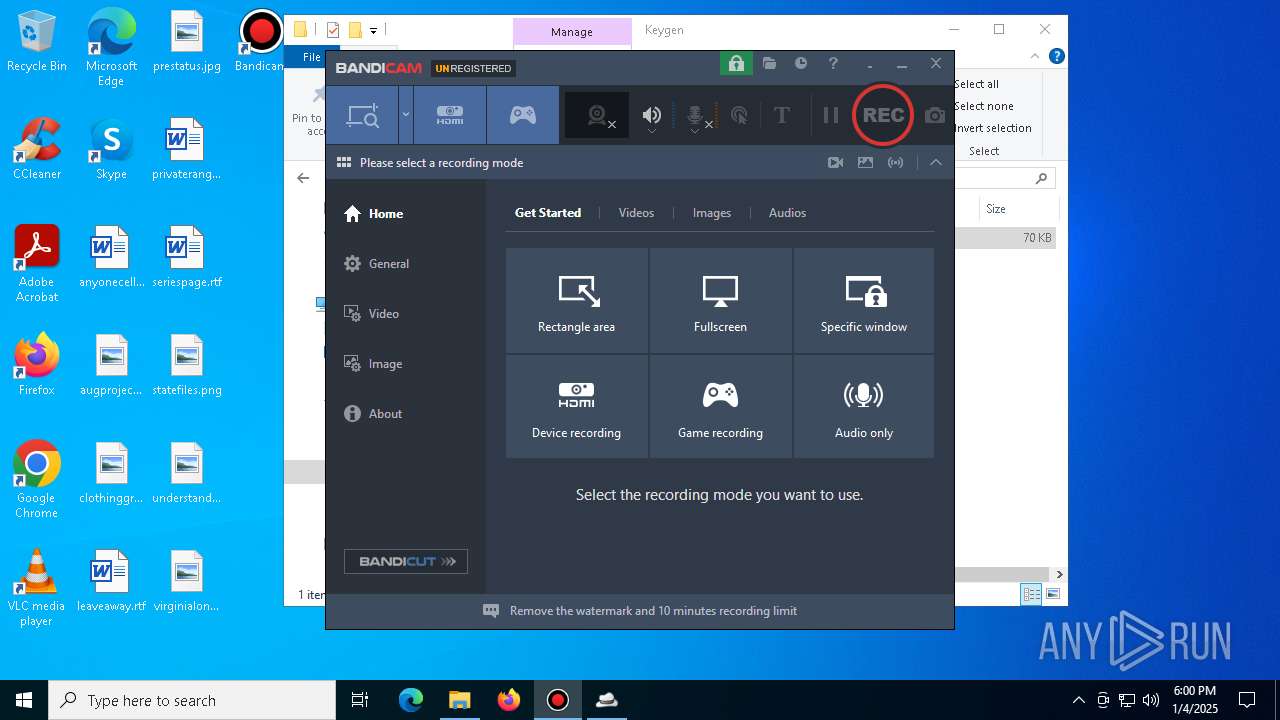Click the pause recording button
The width and height of the screenshot is (1280, 720).
(830, 115)
